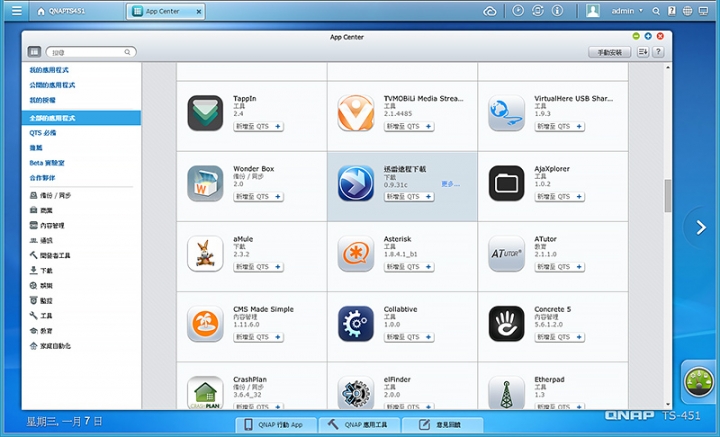Open 意見回饋 feedback in bottom bar

click(442, 425)
